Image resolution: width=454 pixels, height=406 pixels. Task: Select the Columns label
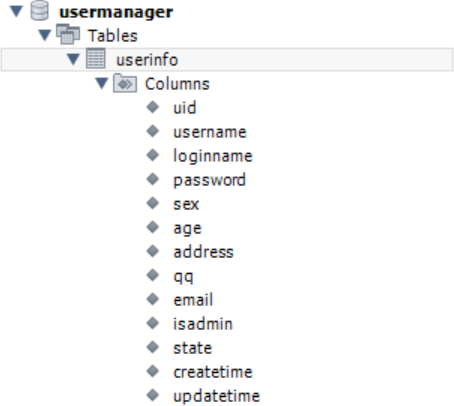pyautogui.click(x=177, y=84)
